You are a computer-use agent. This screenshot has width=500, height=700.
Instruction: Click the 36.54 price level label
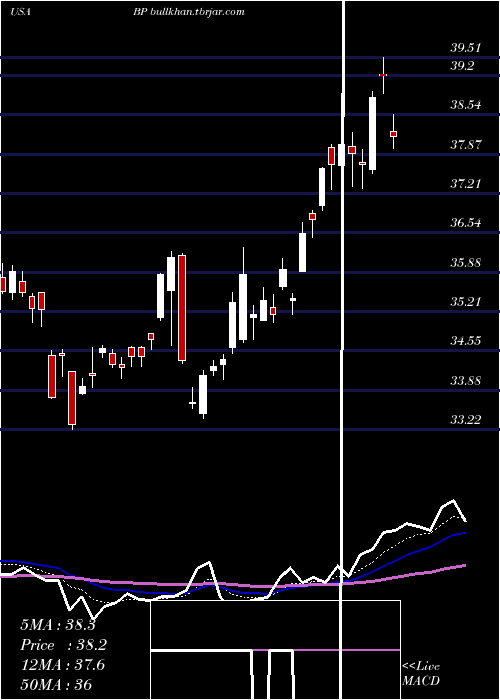466,223
